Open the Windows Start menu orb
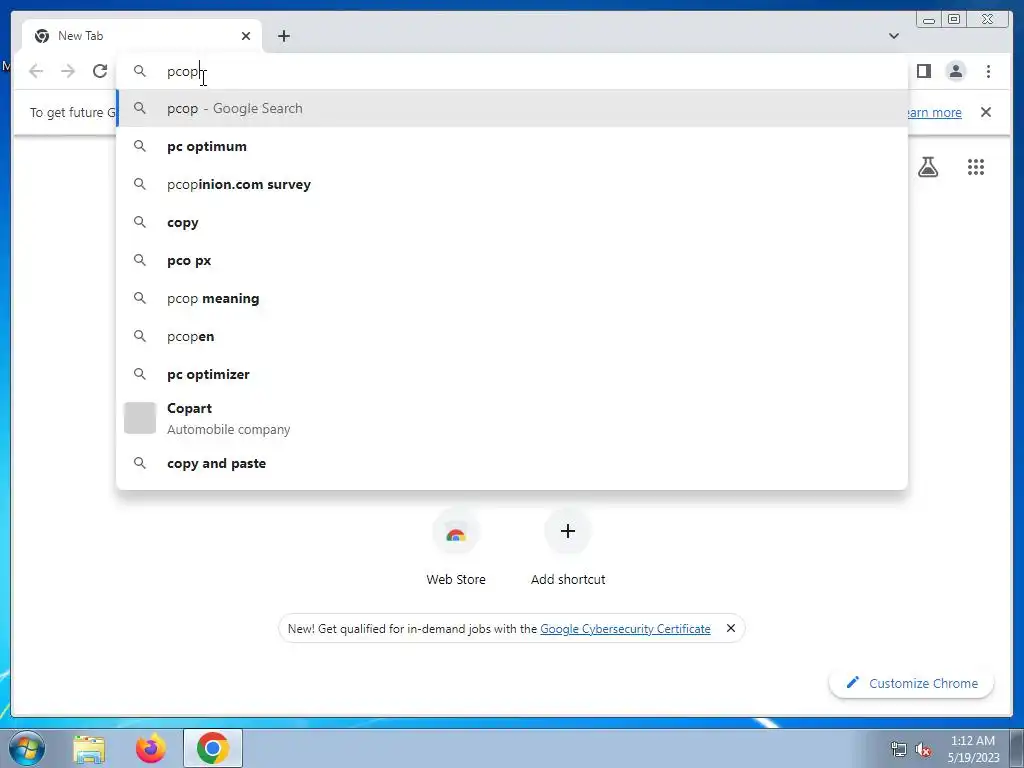 point(27,748)
